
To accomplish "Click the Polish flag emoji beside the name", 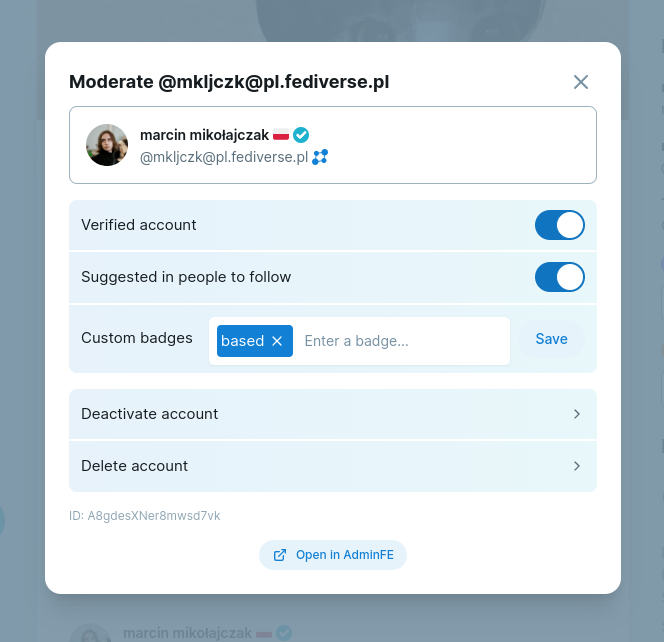I will coord(281,135).
